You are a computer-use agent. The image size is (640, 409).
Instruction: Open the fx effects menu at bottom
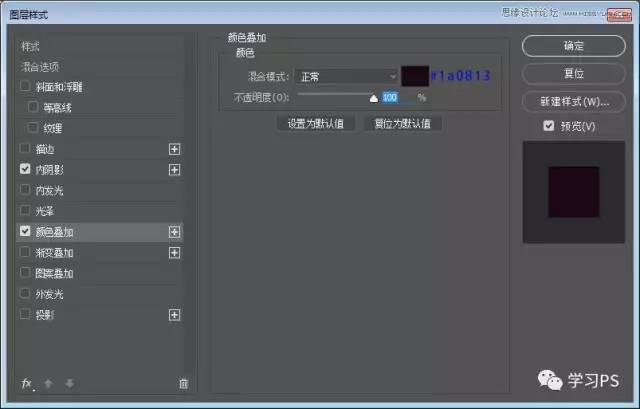coord(28,383)
